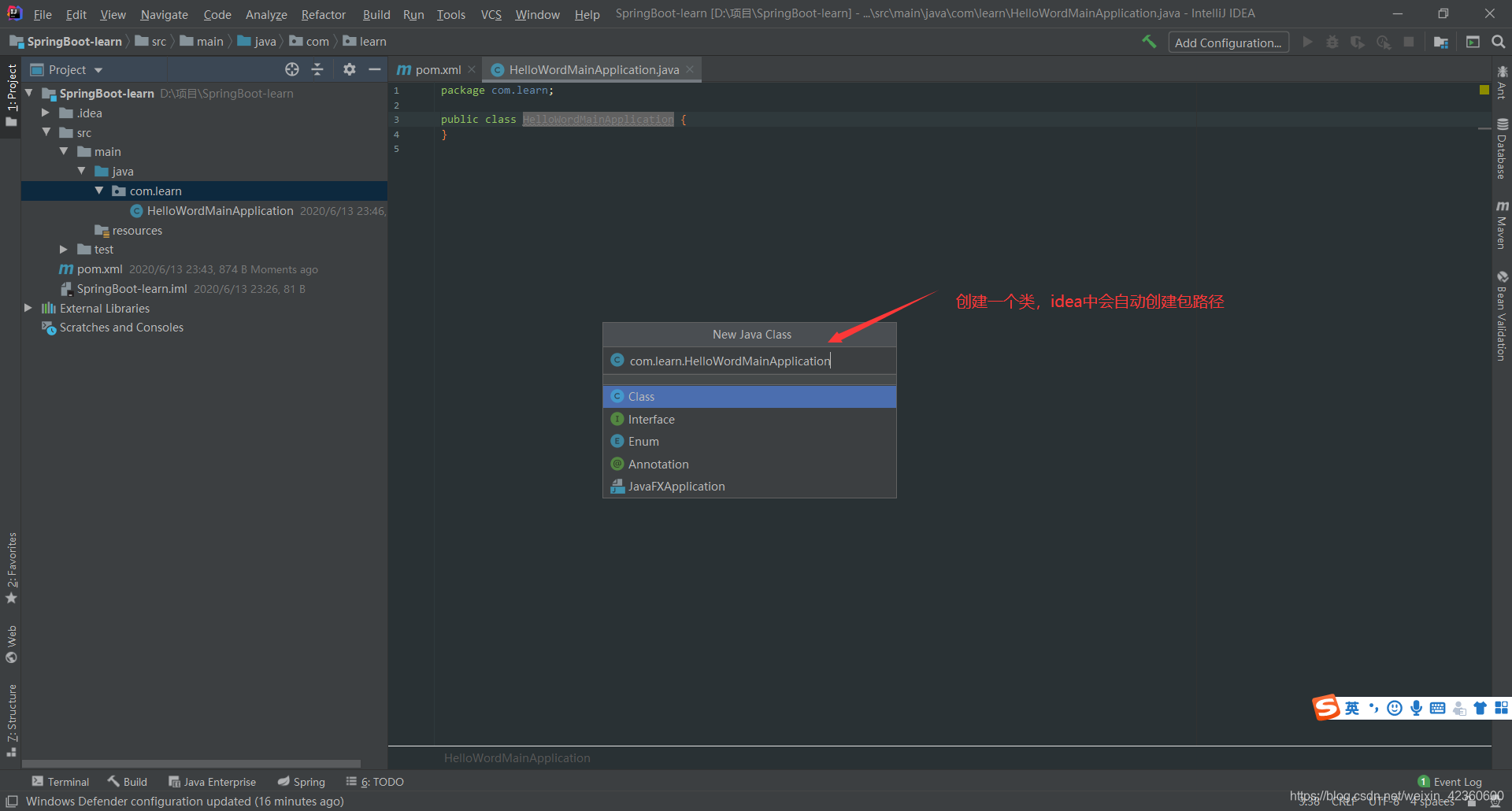Open the VCS menu
This screenshot has height=811, width=1512.
(491, 14)
